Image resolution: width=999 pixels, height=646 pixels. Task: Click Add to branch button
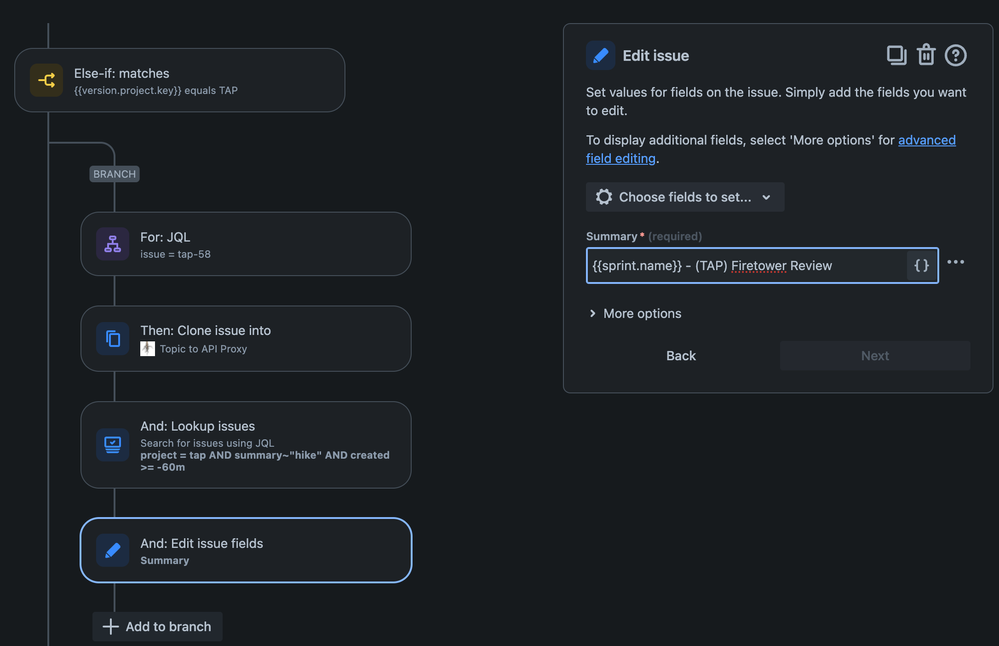158,627
